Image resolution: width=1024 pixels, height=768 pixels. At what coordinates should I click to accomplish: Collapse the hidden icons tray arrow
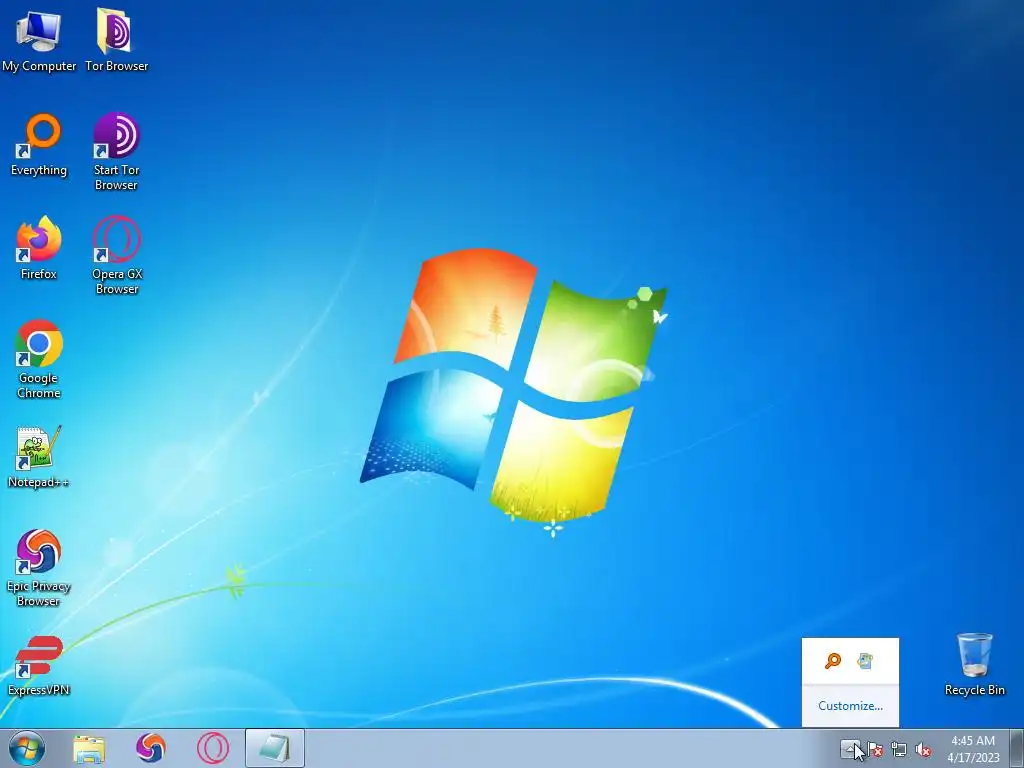[x=850, y=748]
